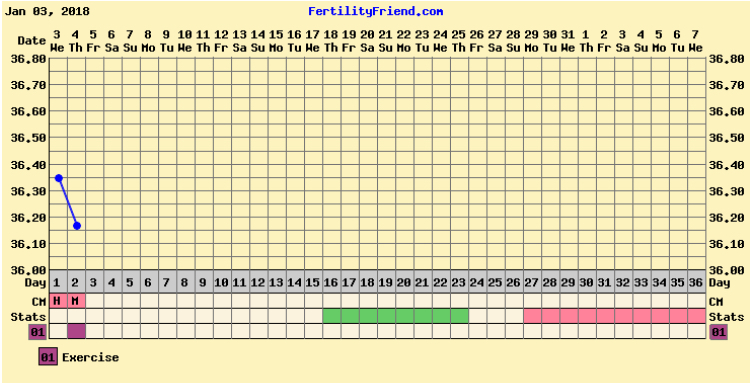Click the empty CM cell for day 3
This screenshot has width=750, height=383.
pos(95,301)
